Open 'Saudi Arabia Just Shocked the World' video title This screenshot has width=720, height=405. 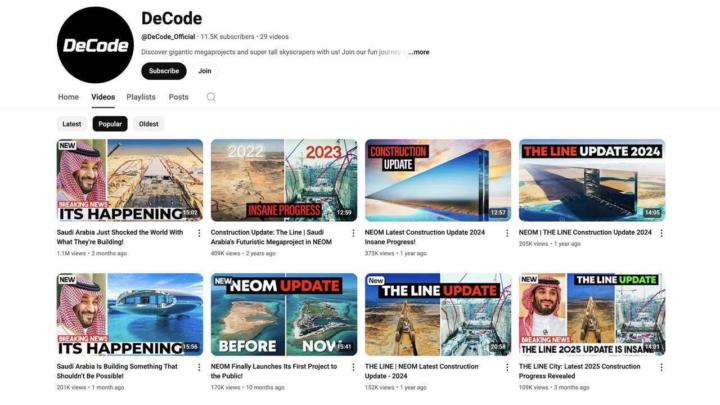pyautogui.click(x=120, y=237)
